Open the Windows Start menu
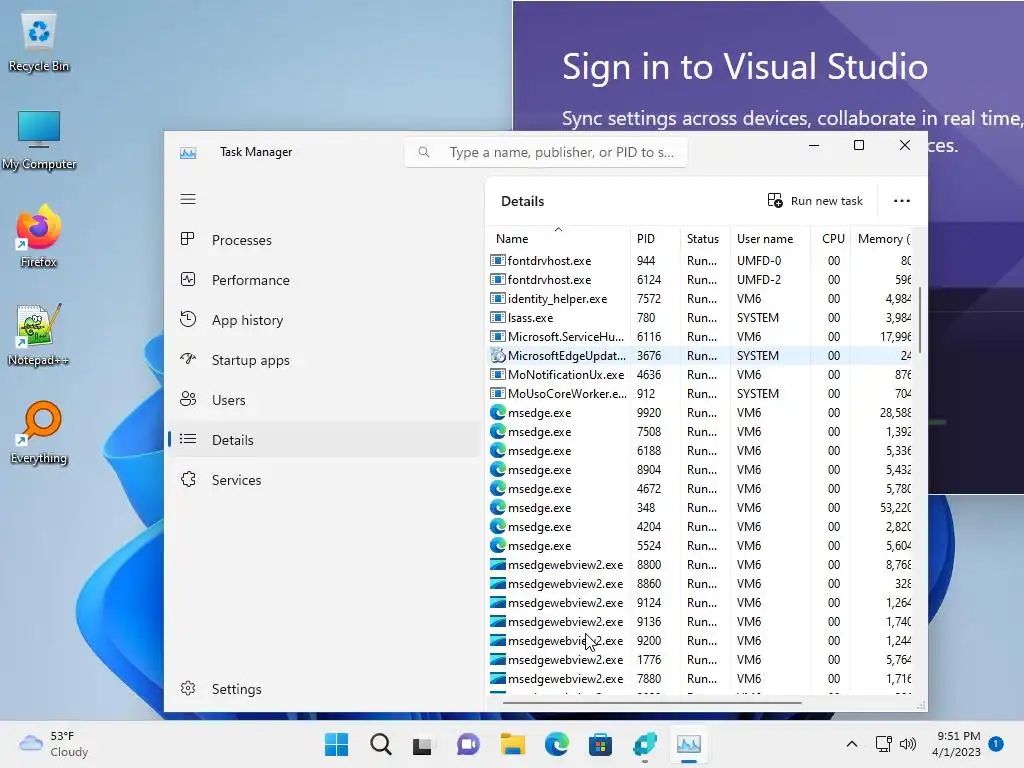This screenshot has width=1024, height=768. click(x=336, y=744)
